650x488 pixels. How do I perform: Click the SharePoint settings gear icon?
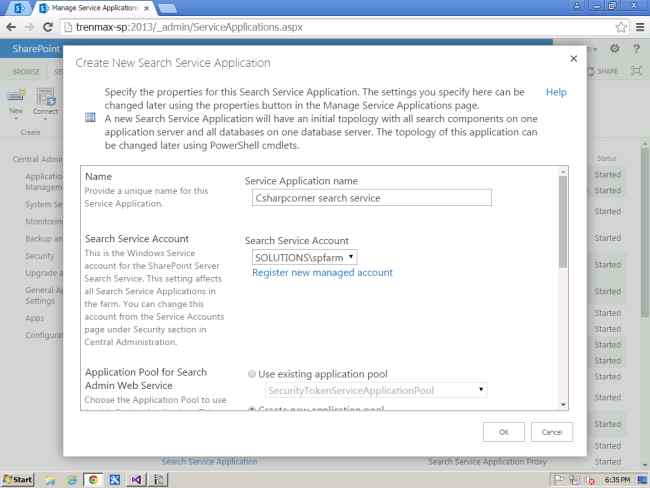[x=615, y=49]
